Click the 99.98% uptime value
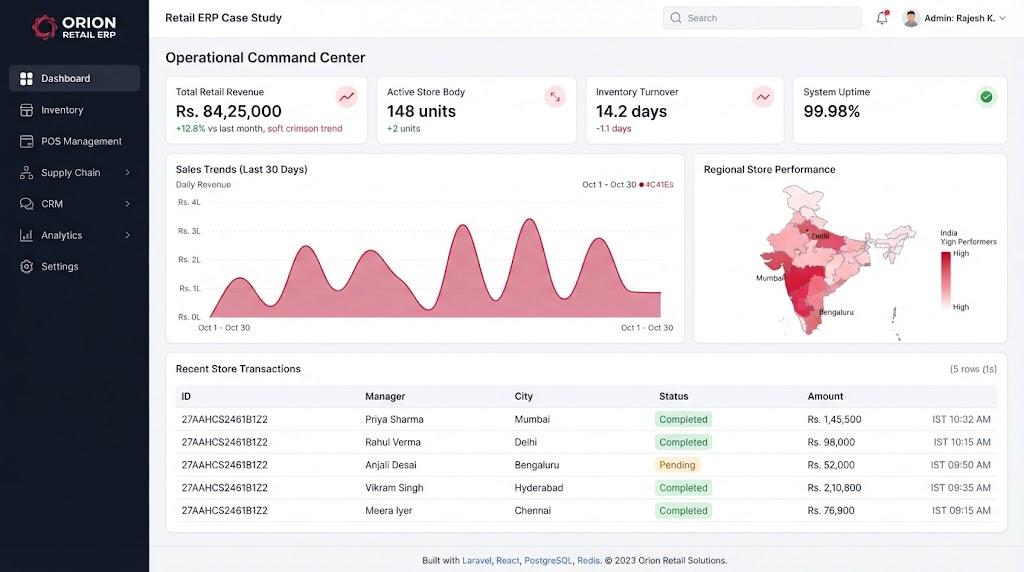 click(831, 111)
